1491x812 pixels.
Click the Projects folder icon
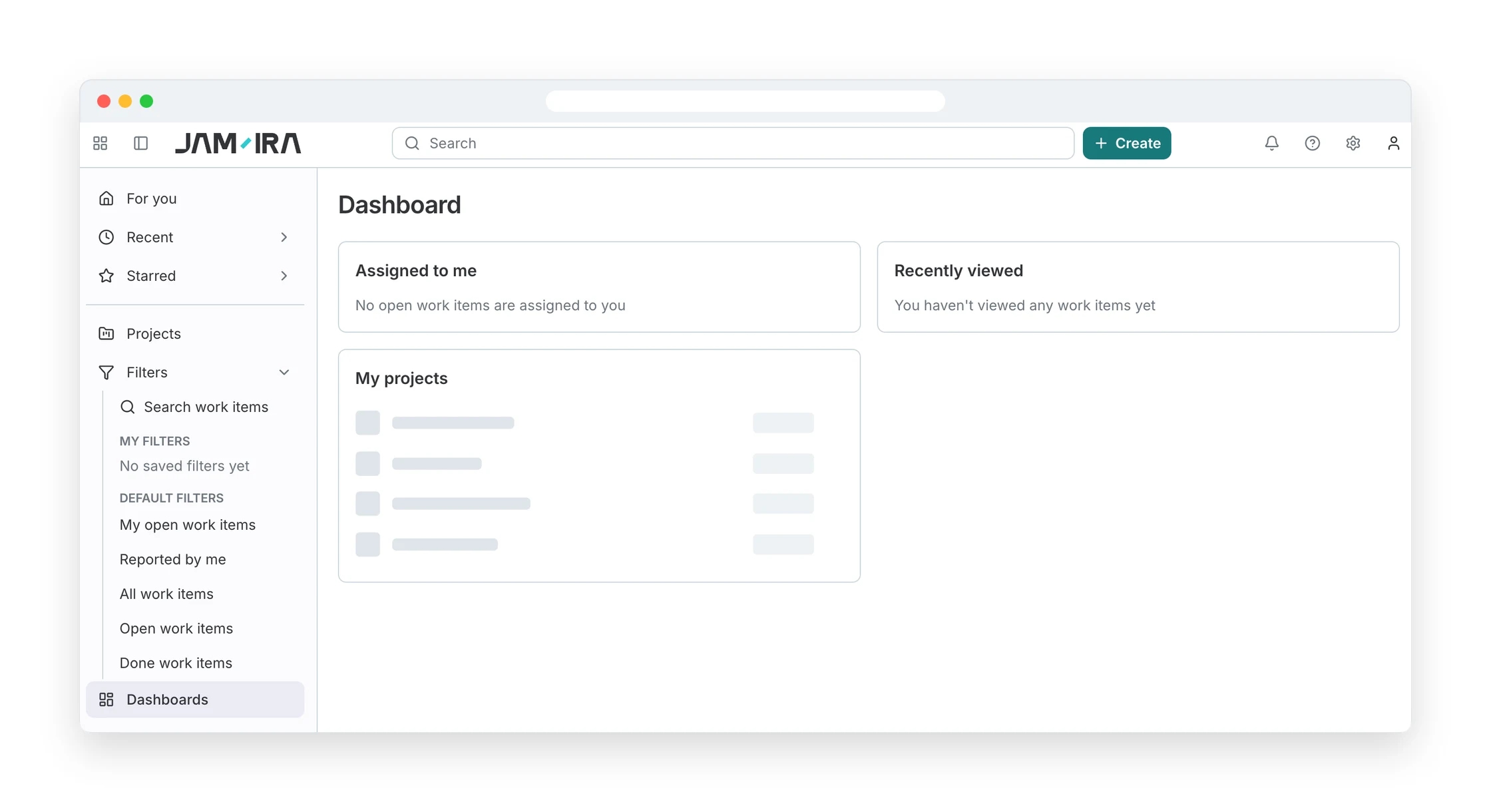[x=106, y=333]
